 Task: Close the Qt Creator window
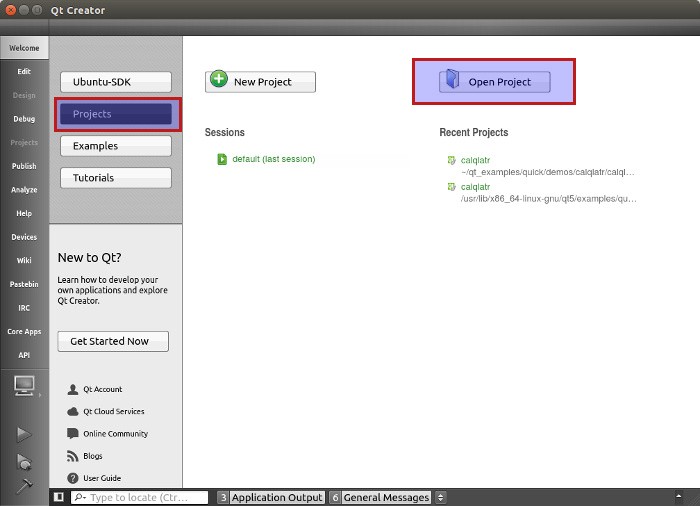[x=10, y=10]
